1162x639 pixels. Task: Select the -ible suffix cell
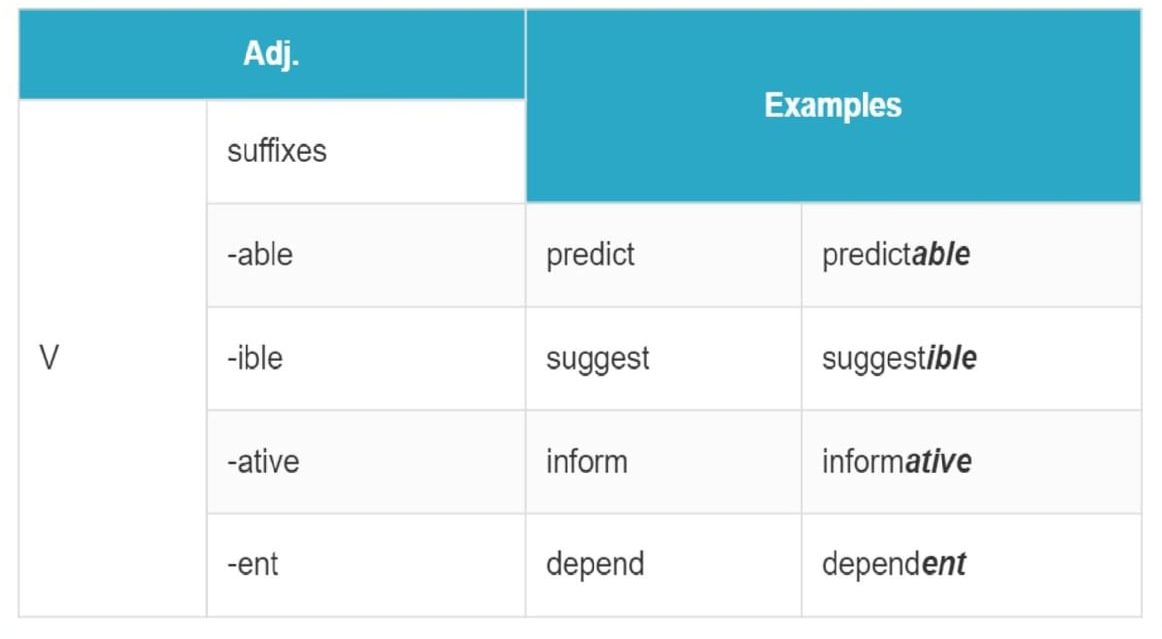(366, 358)
